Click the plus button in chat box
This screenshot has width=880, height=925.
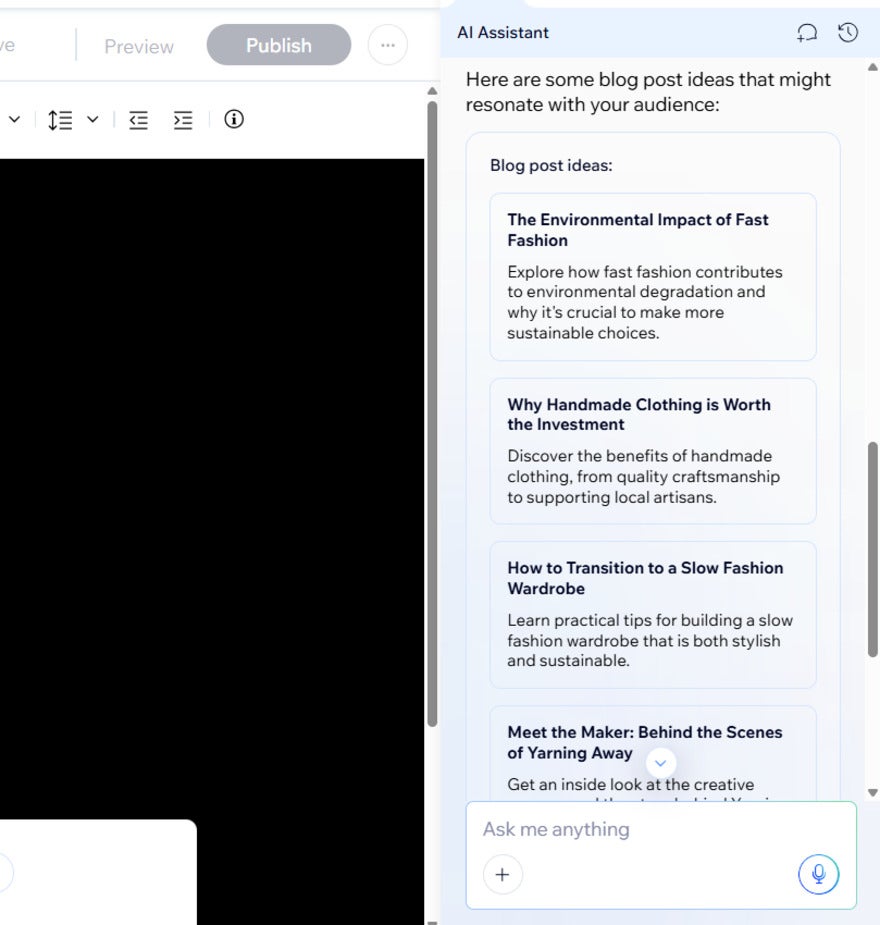click(x=502, y=874)
